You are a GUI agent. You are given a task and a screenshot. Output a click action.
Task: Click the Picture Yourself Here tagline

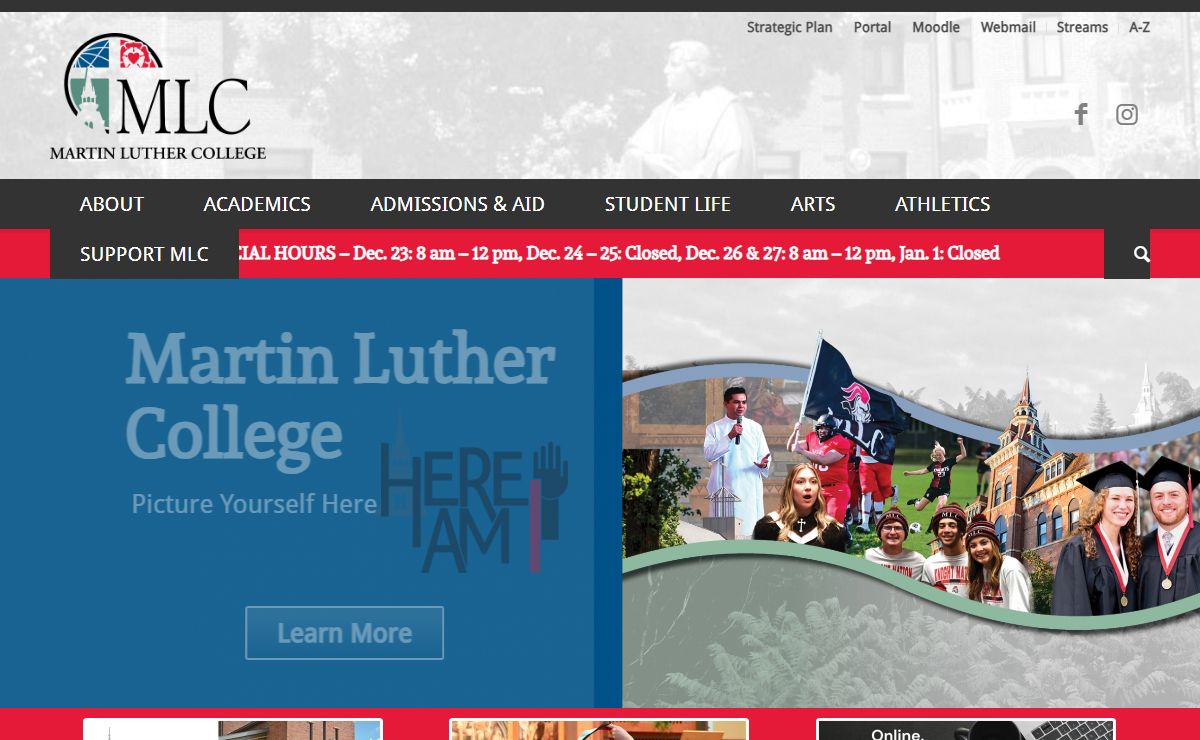pos(254,504)
